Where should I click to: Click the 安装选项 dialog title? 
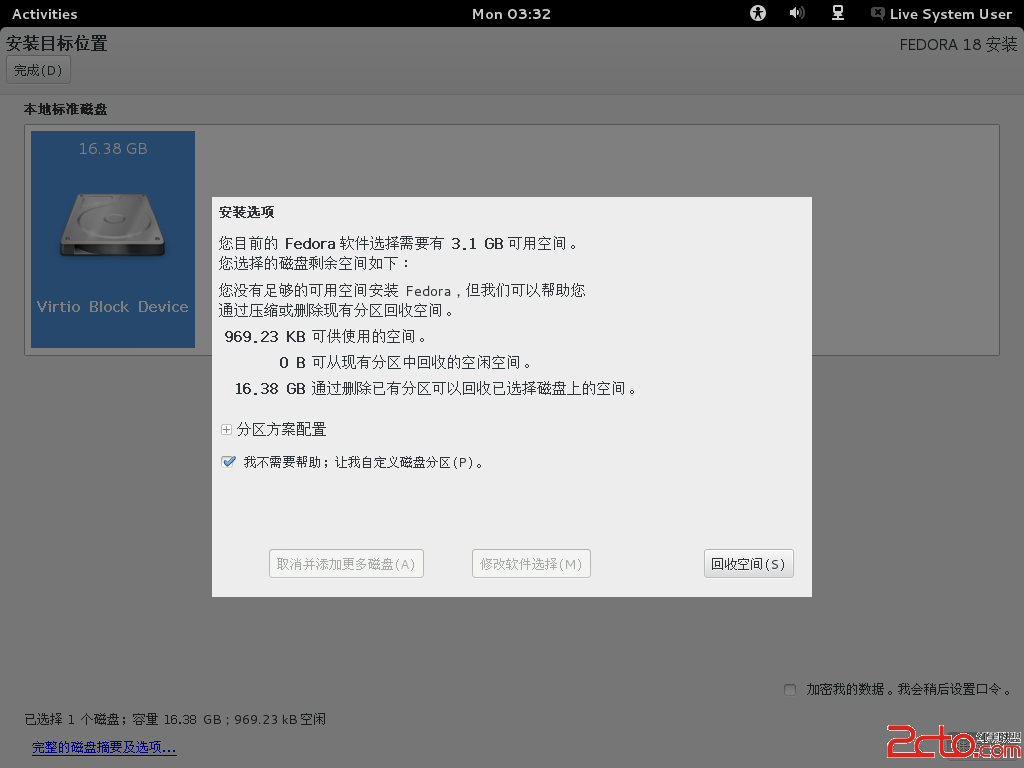246,212
